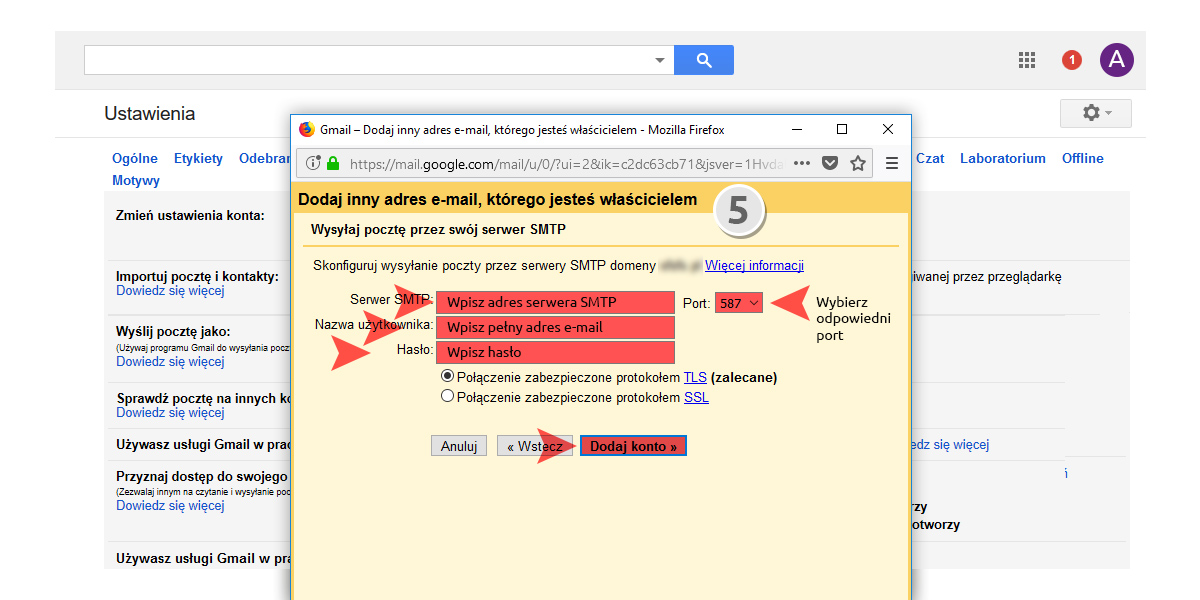
Task: Open the red notifications badge
Action: point(1072,60)
